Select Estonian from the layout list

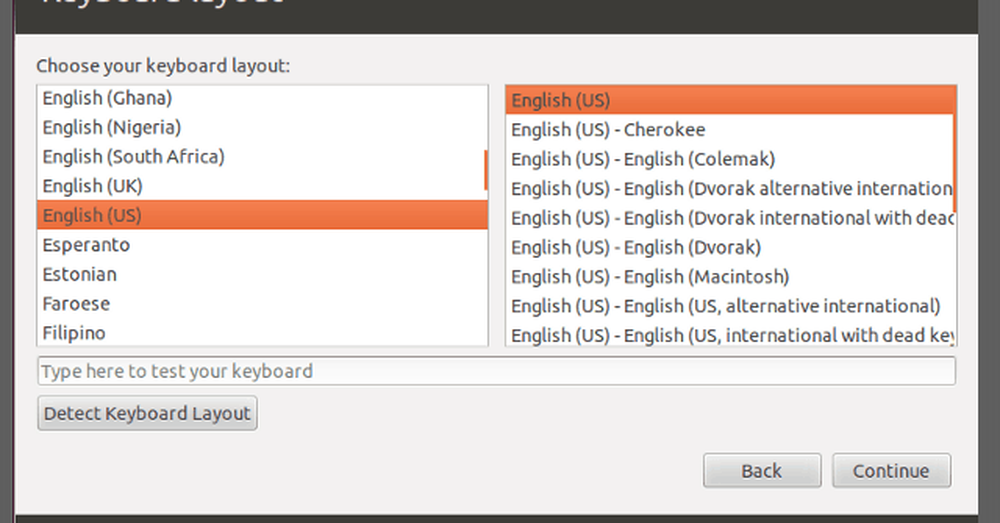point(80,274)
